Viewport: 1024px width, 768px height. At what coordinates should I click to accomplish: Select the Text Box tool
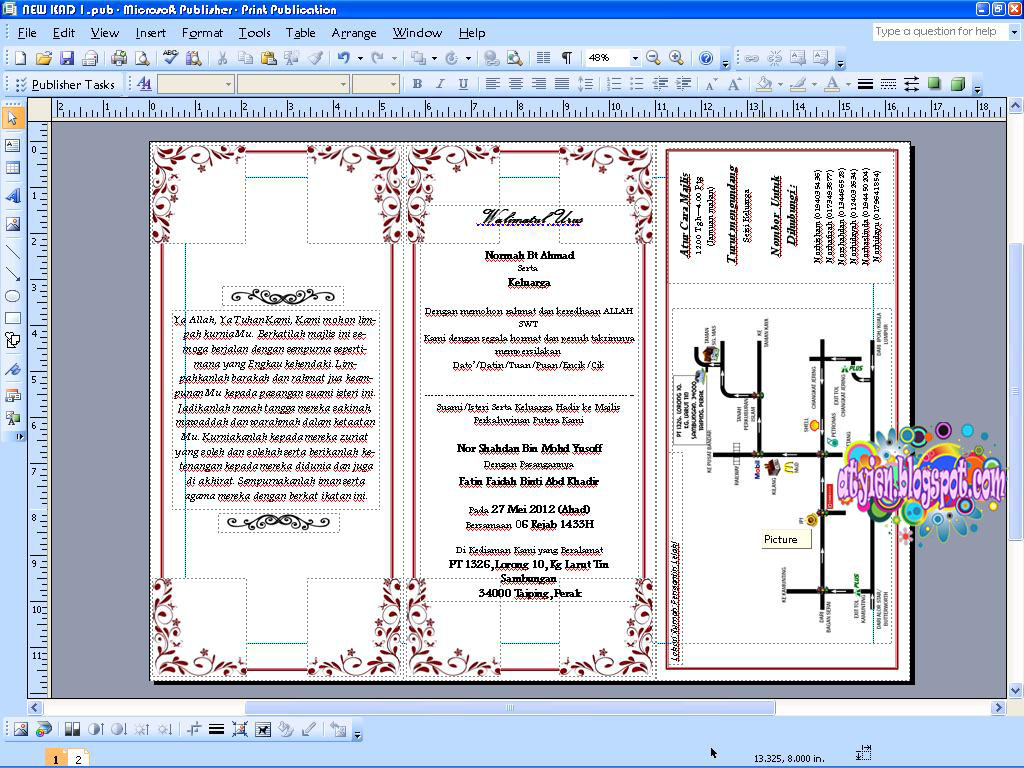12,145
